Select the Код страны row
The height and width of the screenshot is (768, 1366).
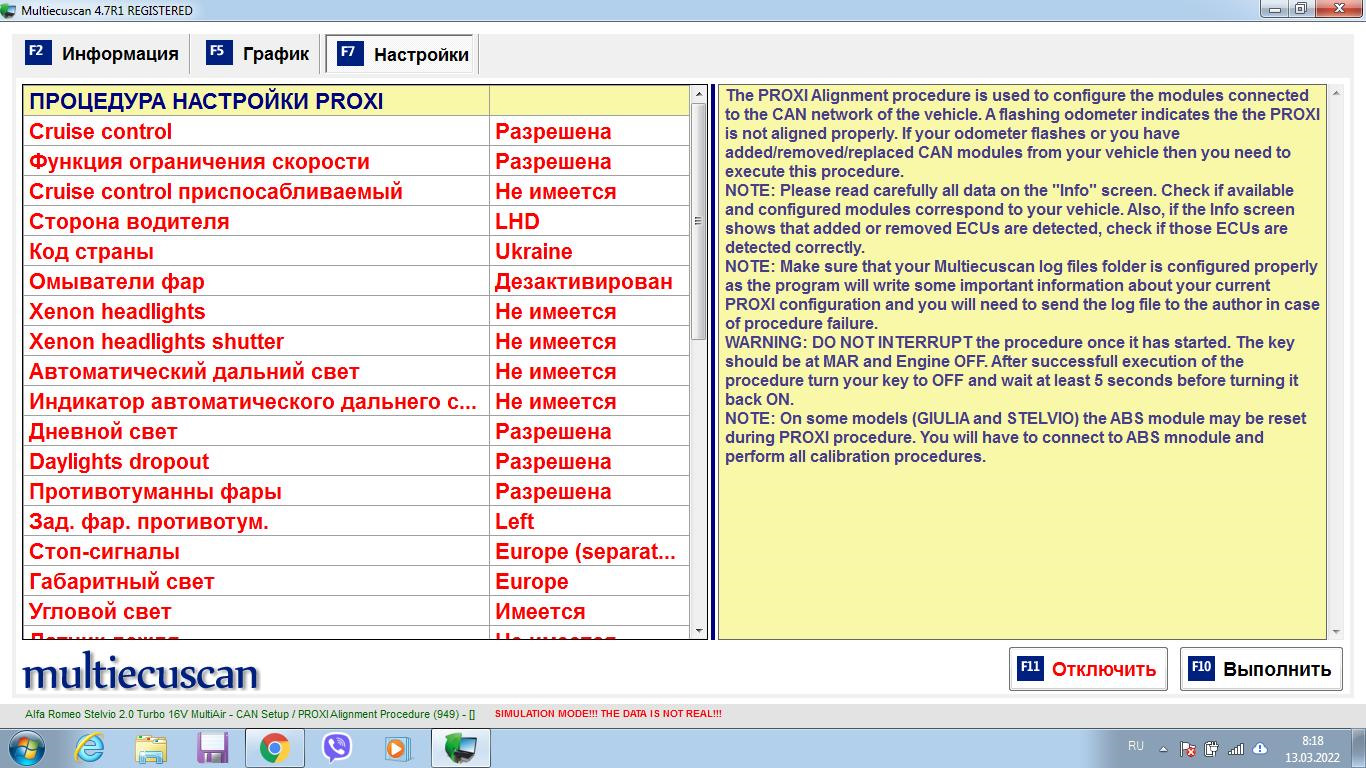tap(357, 251)
